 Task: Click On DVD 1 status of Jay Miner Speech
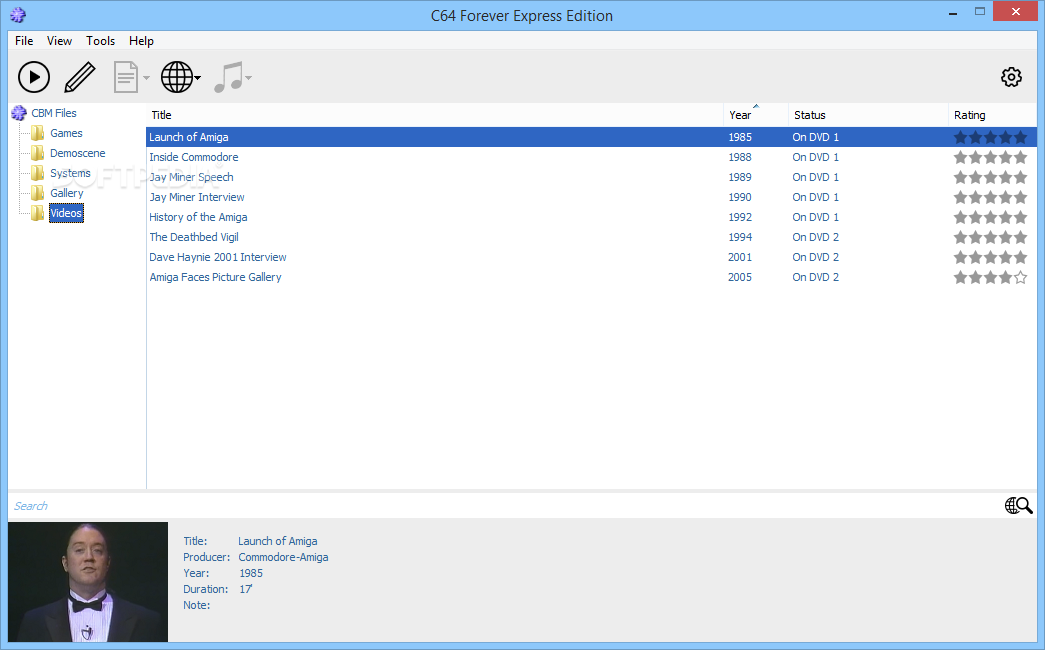click(x=816, y=177)
